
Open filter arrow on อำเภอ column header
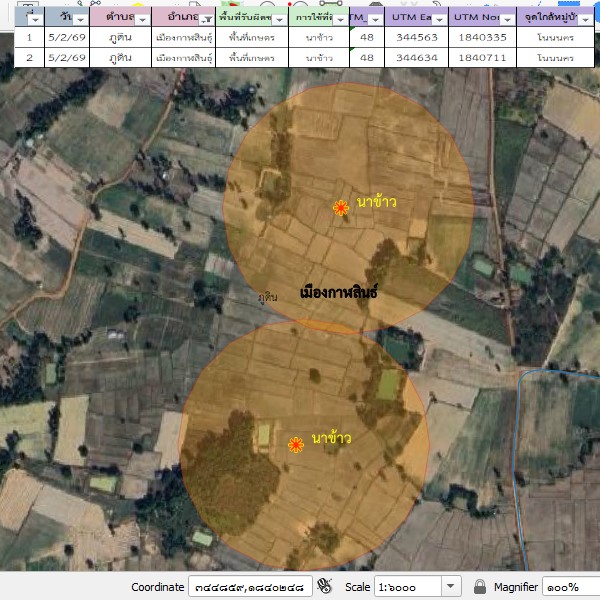[206, 19]
